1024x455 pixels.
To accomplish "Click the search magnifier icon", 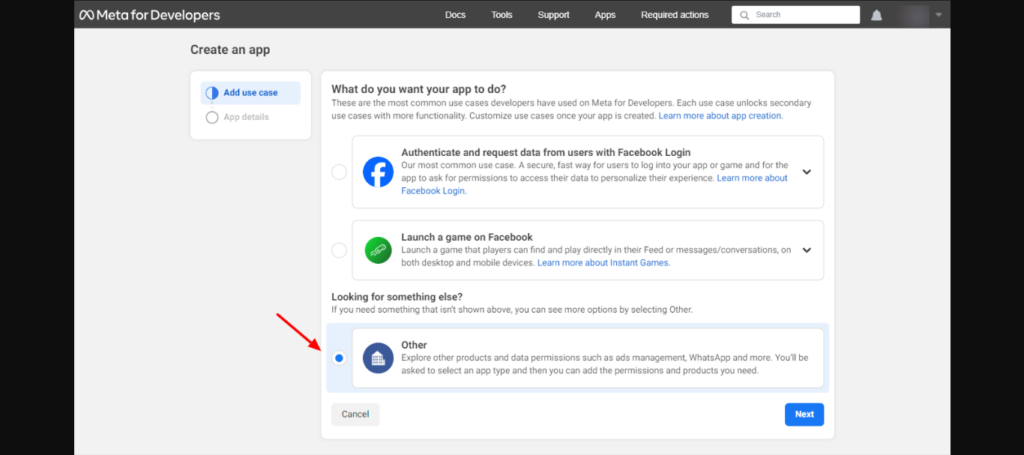I will pos(745,15).
